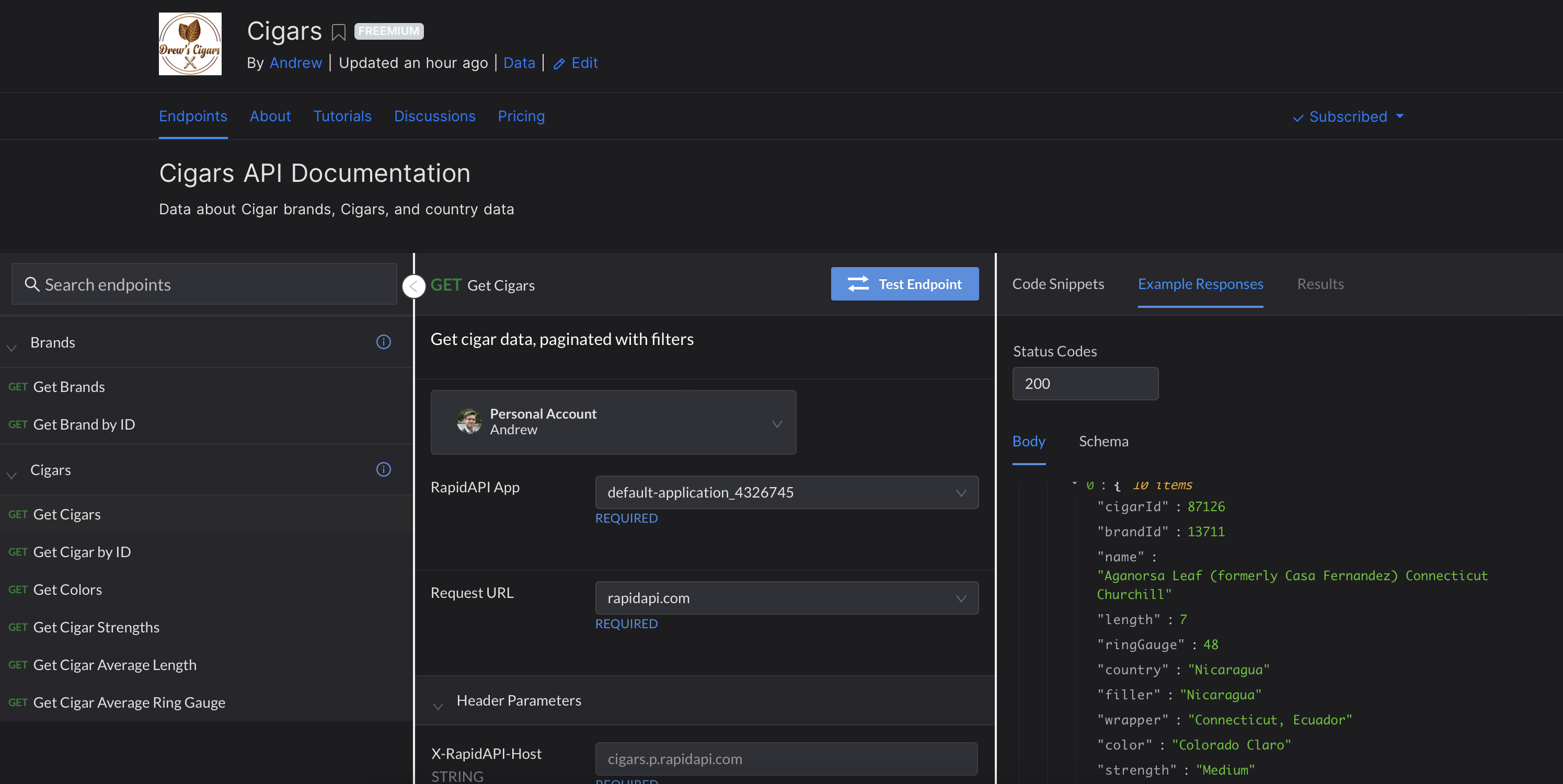Collapse the Cigars endpoint group
1563x784 pixels.
click(12, 474)
